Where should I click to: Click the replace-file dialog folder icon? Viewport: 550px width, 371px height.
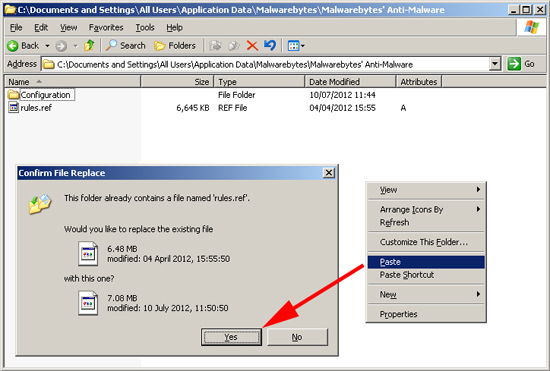pyautogui.click(x=40, y=204)
